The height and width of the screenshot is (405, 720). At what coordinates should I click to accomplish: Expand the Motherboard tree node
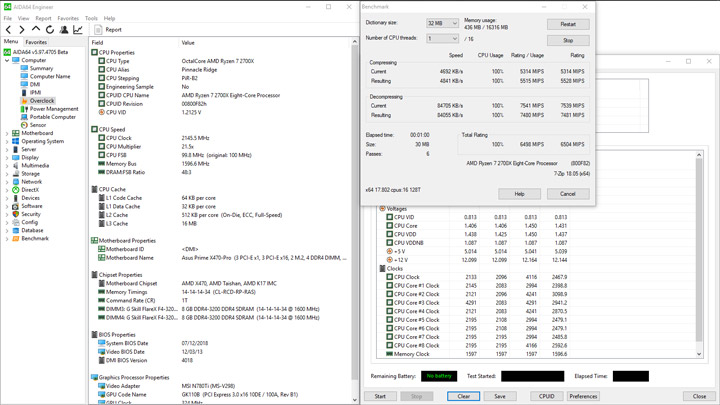point(7,133)
